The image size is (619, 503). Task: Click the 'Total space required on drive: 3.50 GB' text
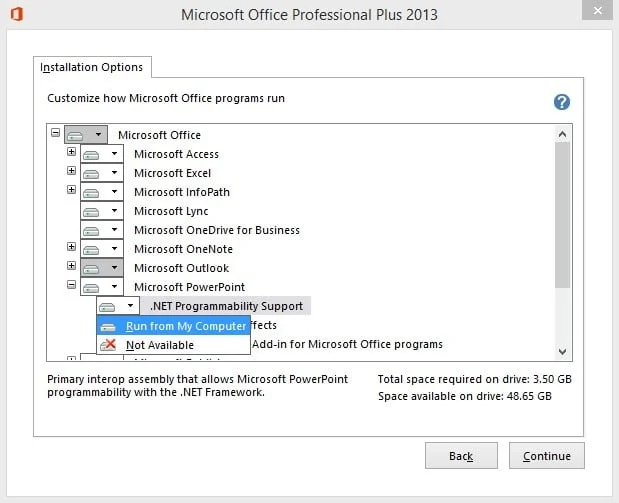(475, 379)
